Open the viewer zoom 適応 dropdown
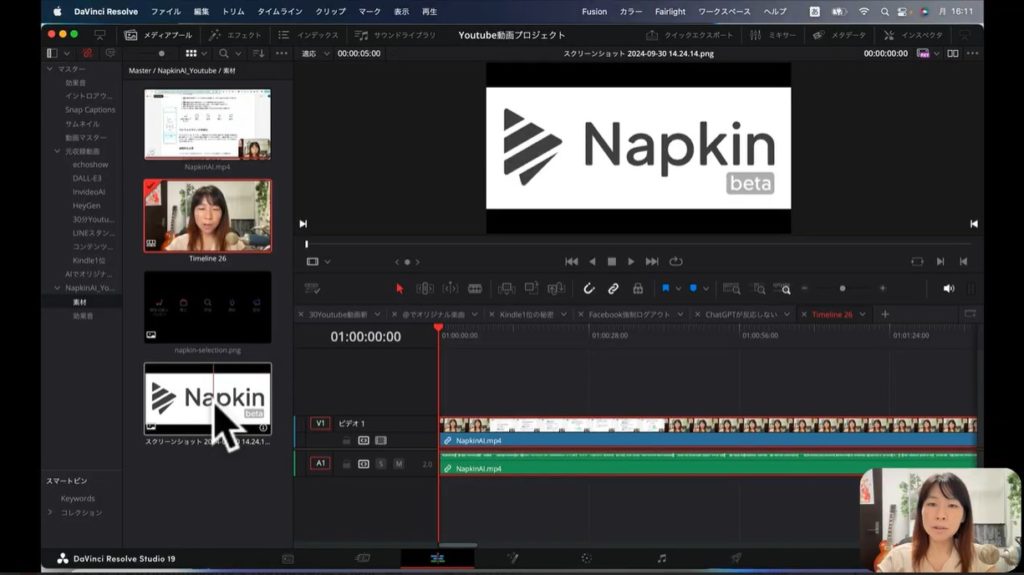The width and height of the screenshot is (1024, 575). (314, 53)
